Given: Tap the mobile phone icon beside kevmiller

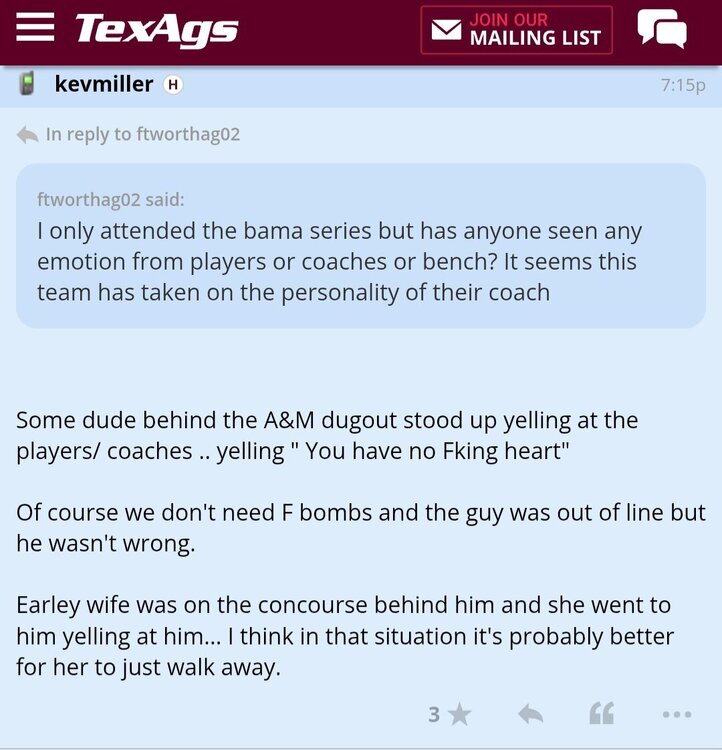Looking at the screenshot, I should click(x=28, y=84).
